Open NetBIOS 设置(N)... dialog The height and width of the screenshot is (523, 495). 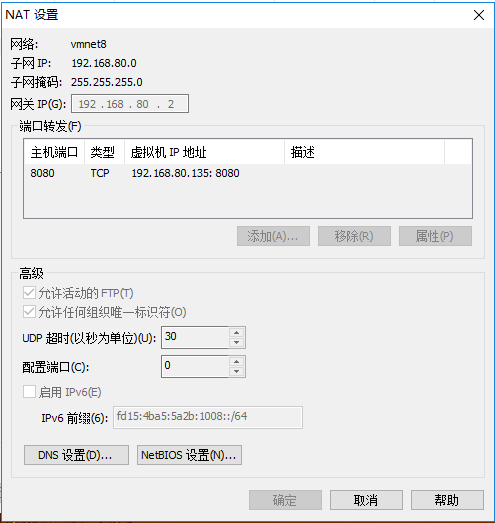click(x=189, y=455)
